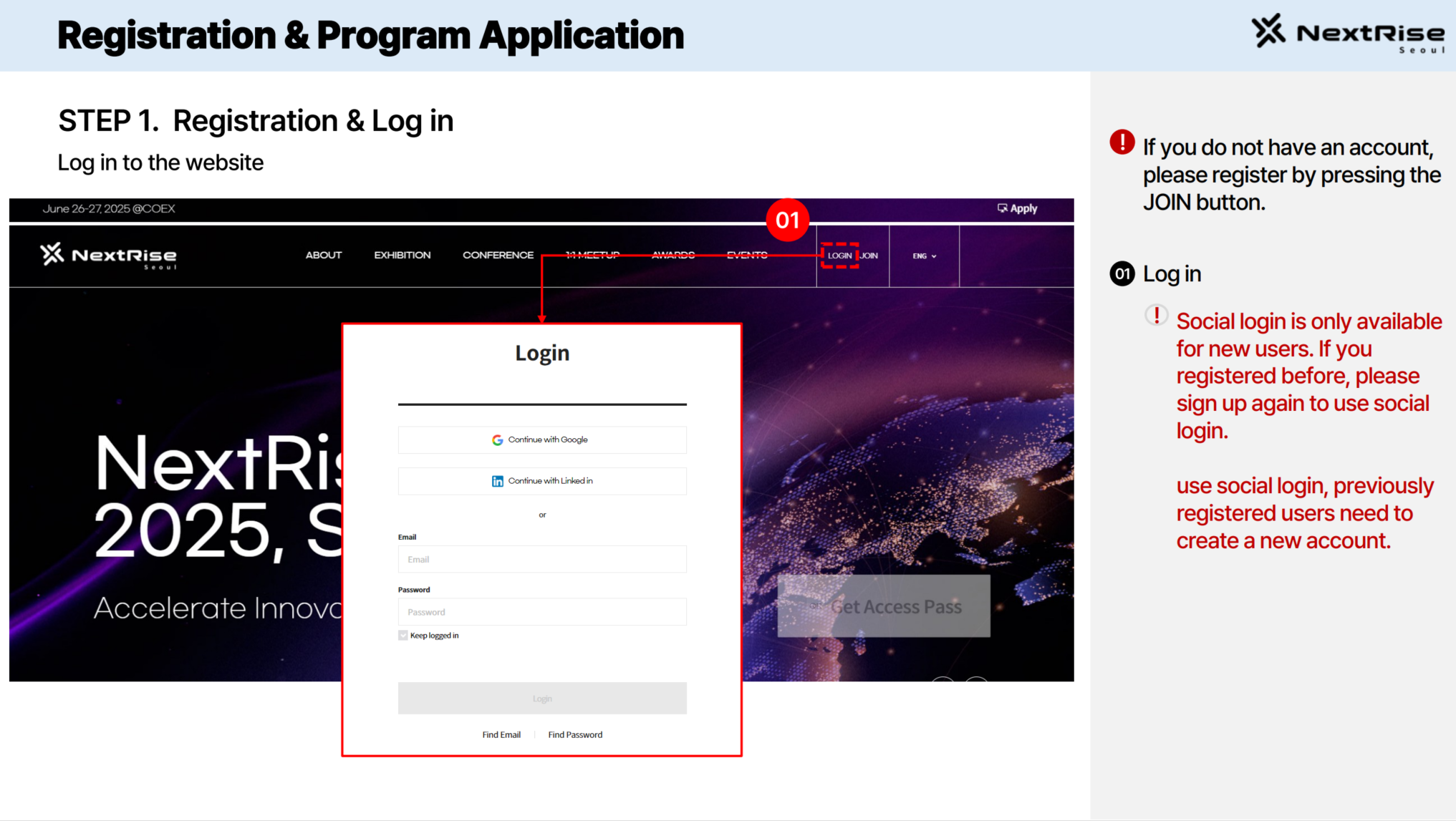Click the red exclamation warning icon

point(1122,142)
